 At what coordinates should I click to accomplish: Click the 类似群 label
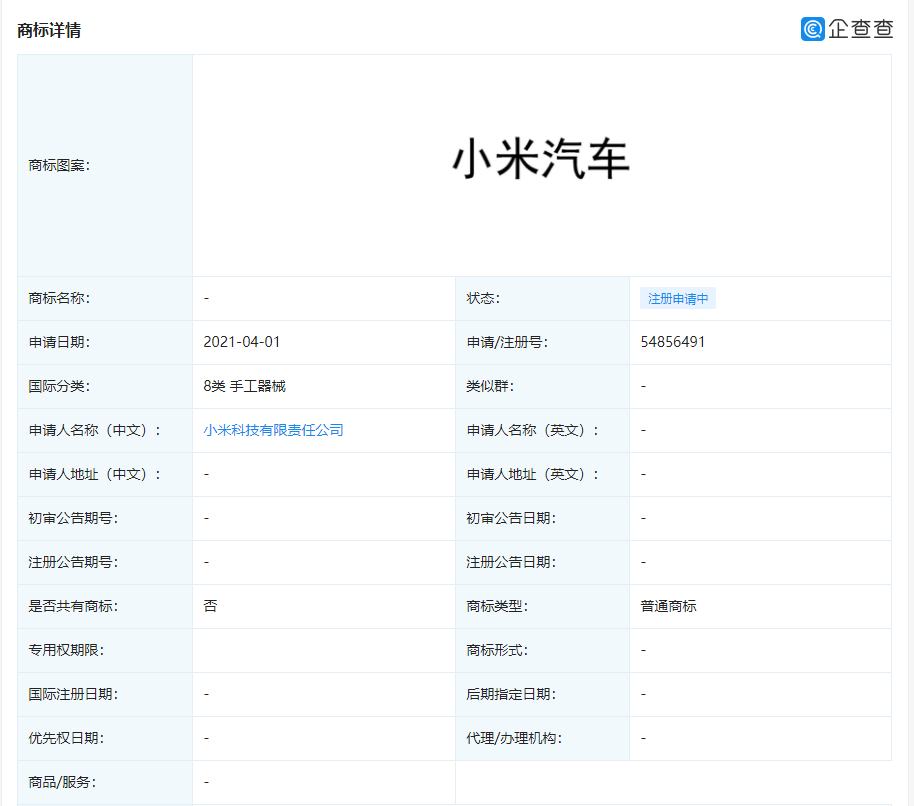(490, 386)
